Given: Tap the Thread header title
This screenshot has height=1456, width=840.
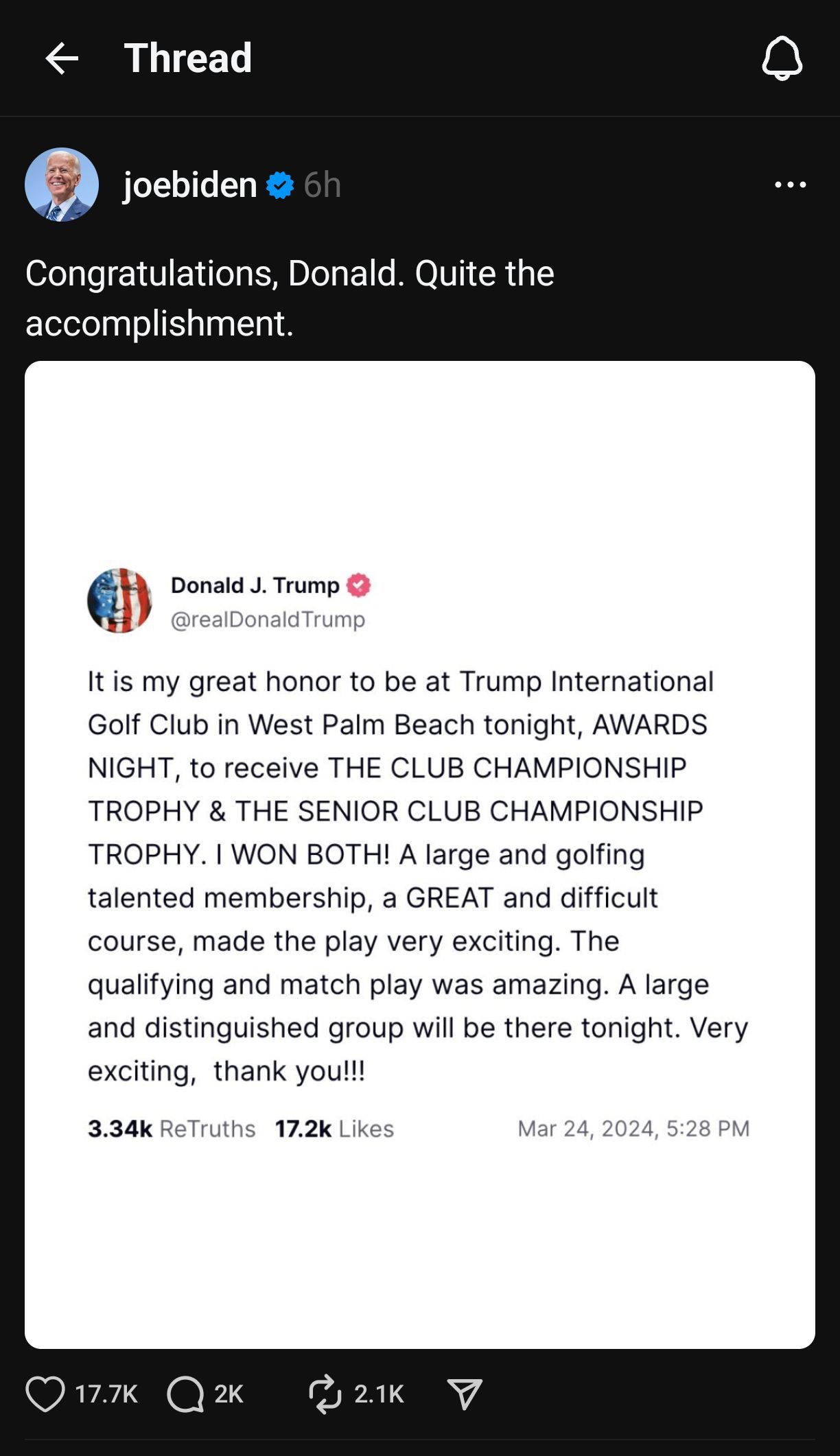Looking at the screenshot, I should point(188,58).
